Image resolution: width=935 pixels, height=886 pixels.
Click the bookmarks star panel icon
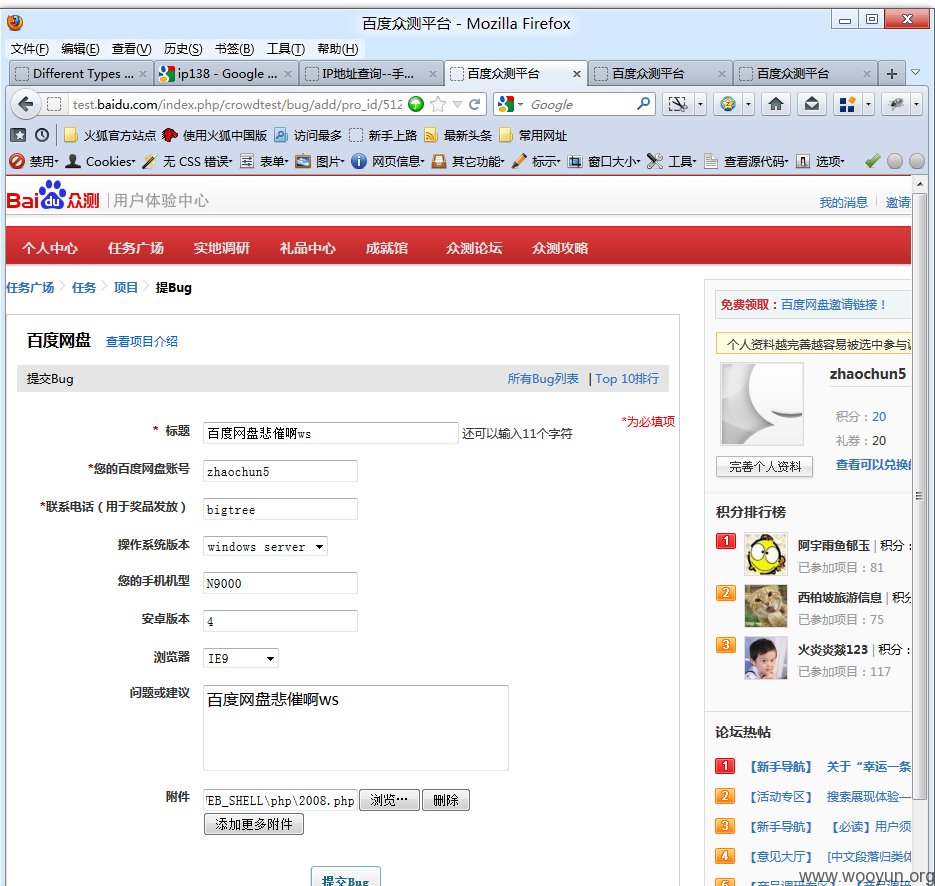click(x=18, y=135)
